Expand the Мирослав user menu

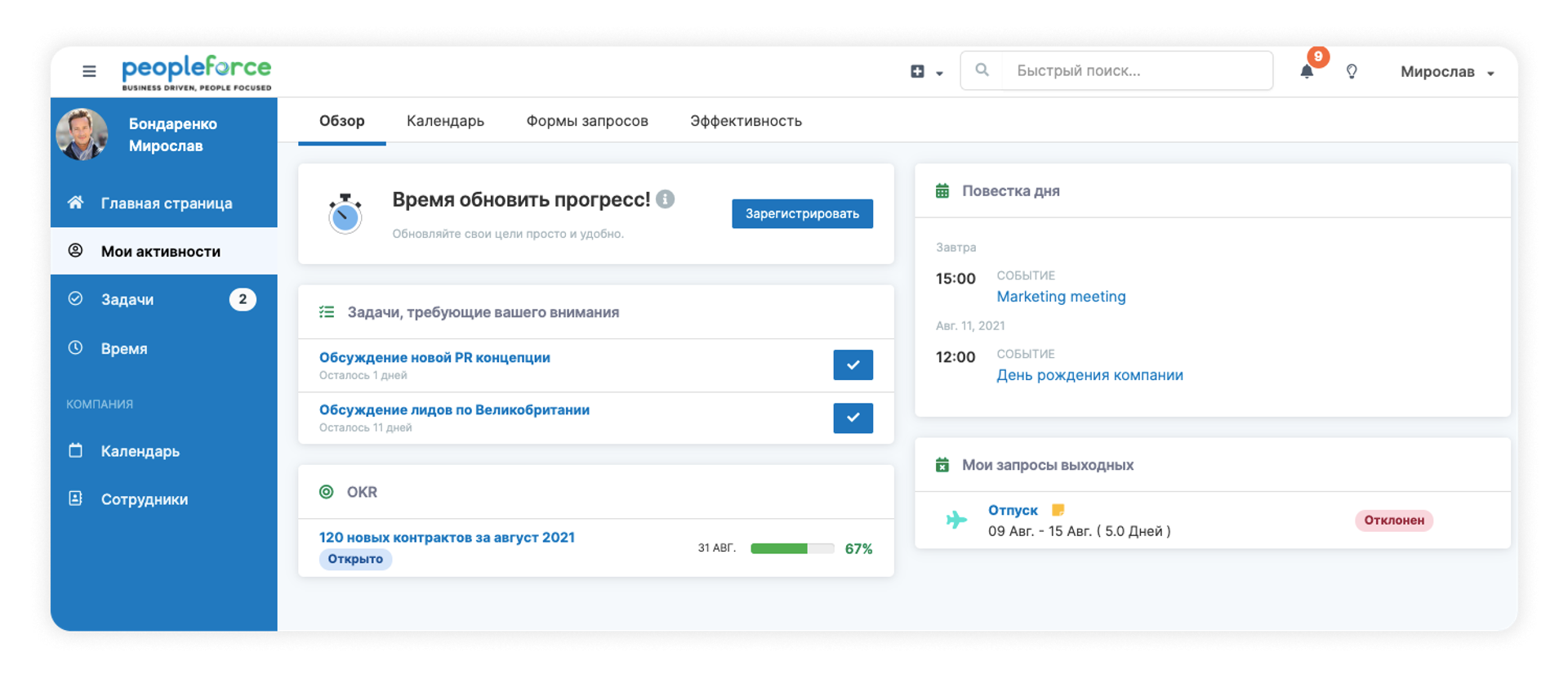[1447, 72]
